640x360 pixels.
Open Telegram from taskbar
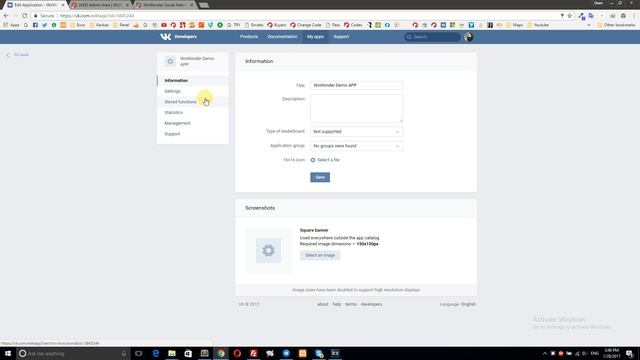click(x=286, y=353)
